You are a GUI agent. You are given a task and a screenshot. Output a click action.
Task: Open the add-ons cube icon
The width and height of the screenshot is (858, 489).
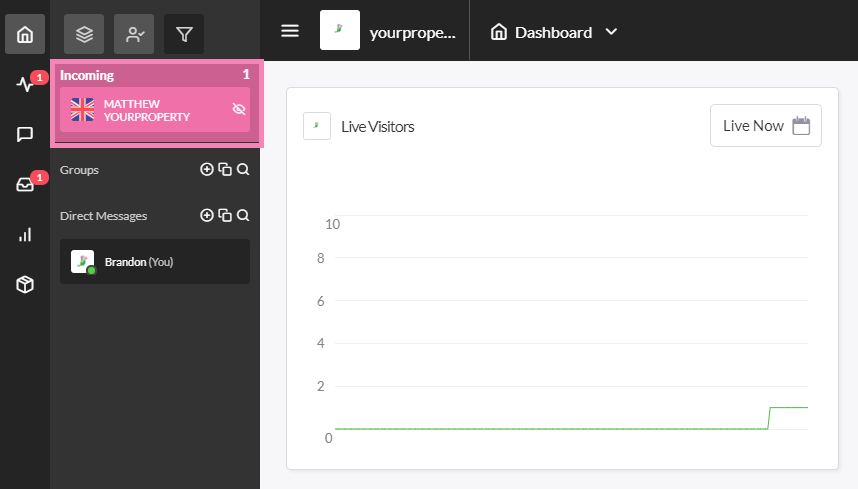coord(25,284)
